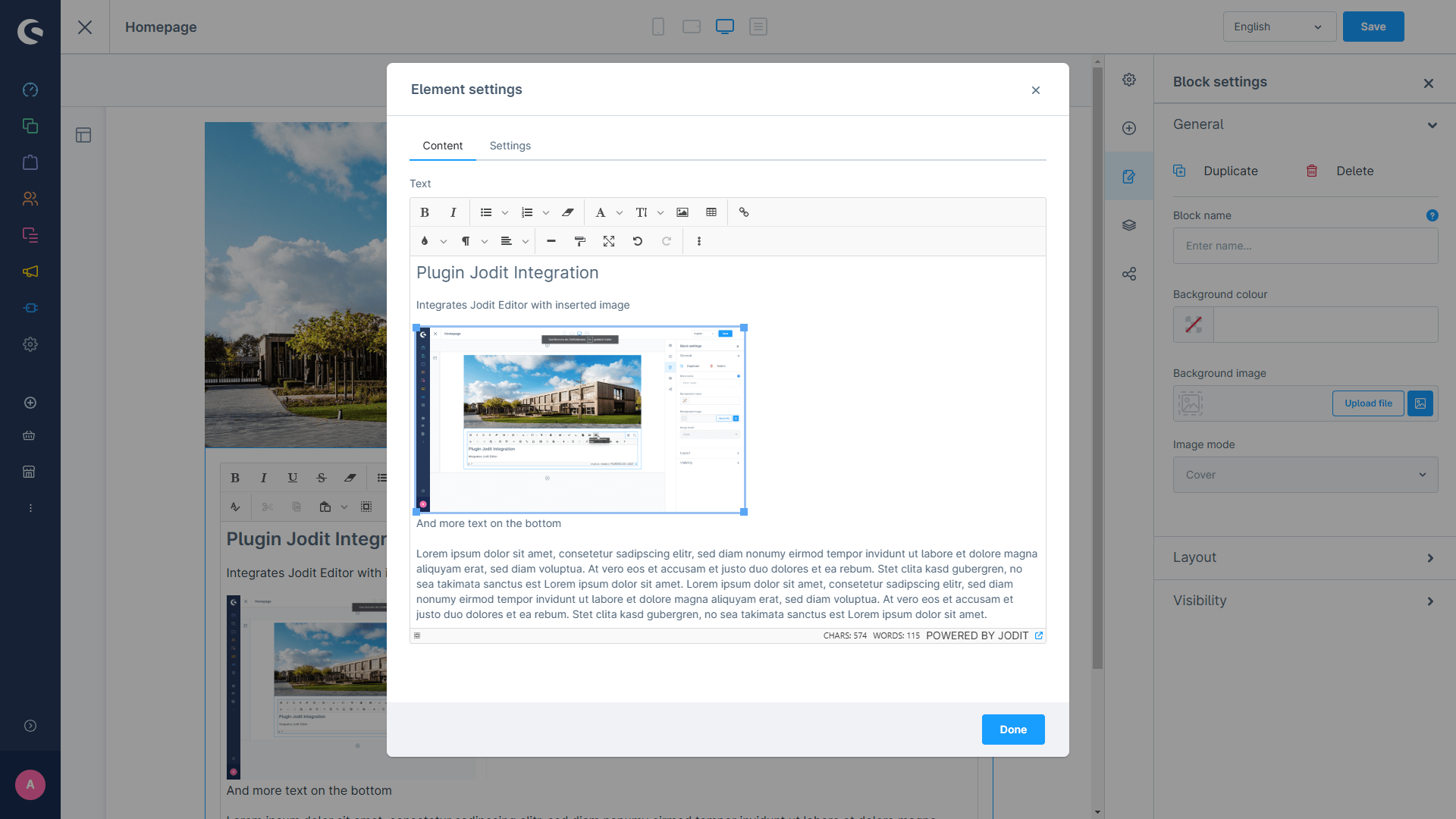The width and height of the screenshot is (1456, 819).
Task: Toggle bold in the Element settings editor
Action: [x=425, y=212]
